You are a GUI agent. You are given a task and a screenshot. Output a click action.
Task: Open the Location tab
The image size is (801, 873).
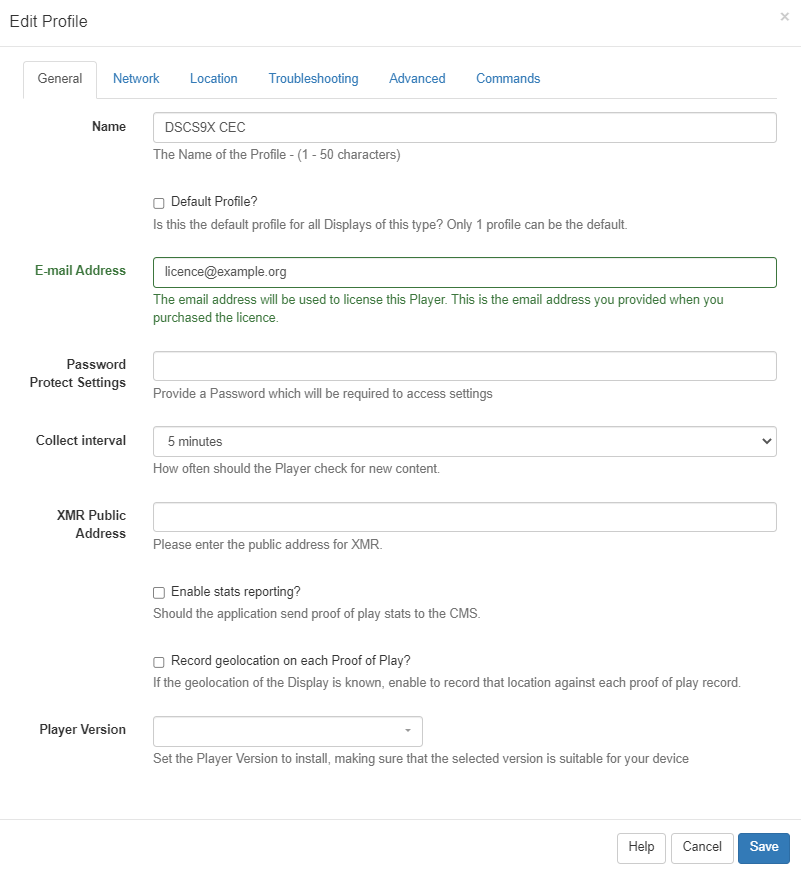[214, 79]
